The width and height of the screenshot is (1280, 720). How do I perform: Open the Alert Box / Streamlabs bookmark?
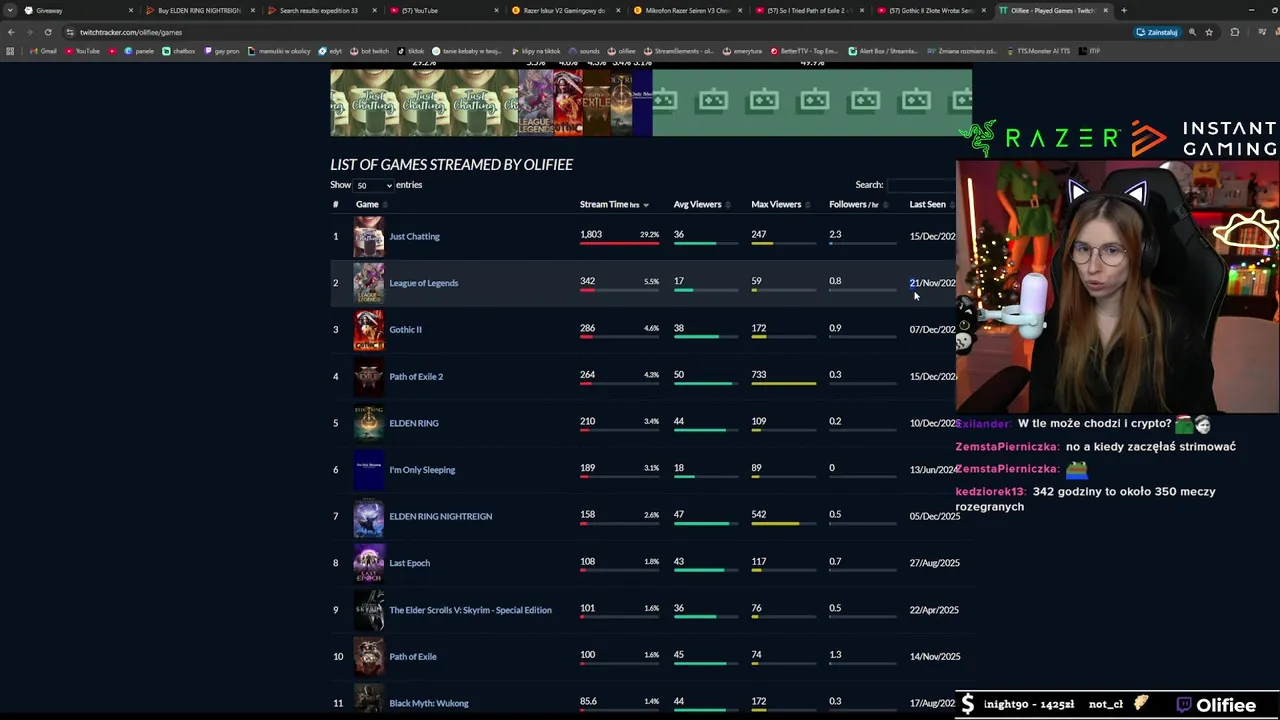click(882, 51)
